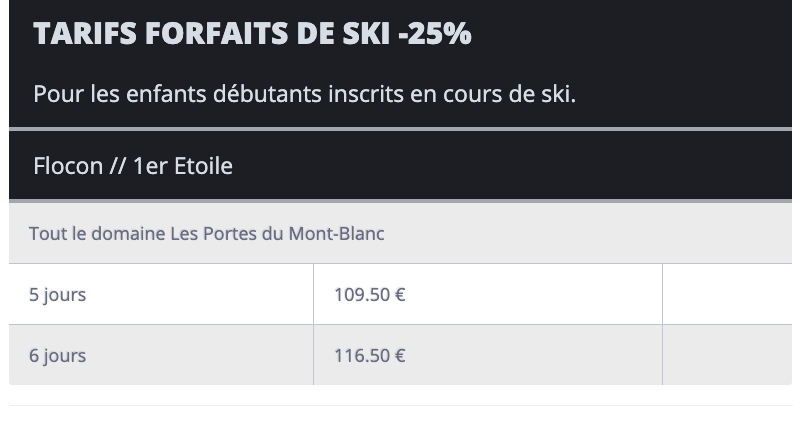Click the word 'Flocon' in dark header

68,166
